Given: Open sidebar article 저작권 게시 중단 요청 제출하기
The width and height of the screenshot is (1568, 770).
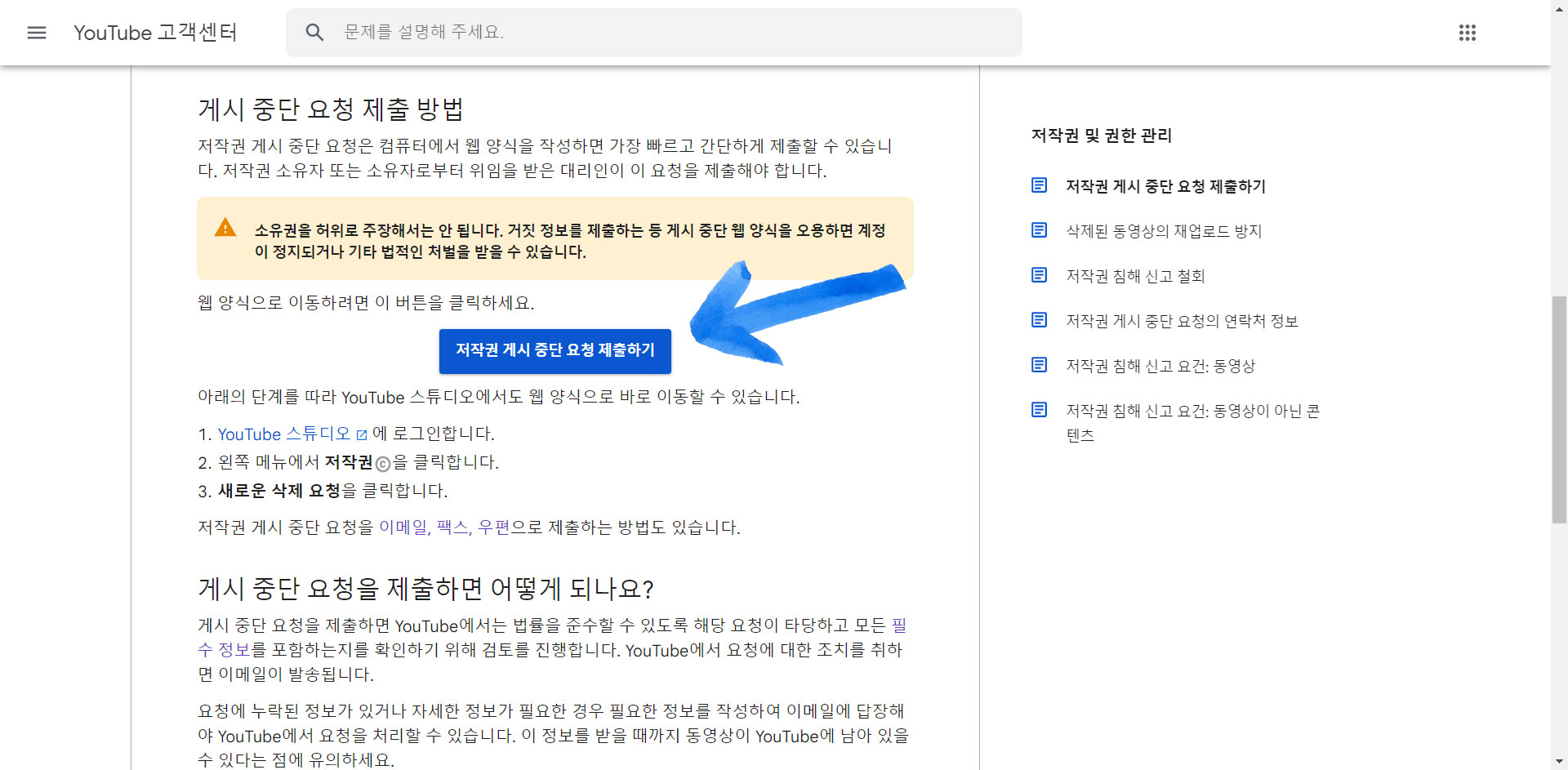Looking at the screenshot, I should (x=1165, y=186).
